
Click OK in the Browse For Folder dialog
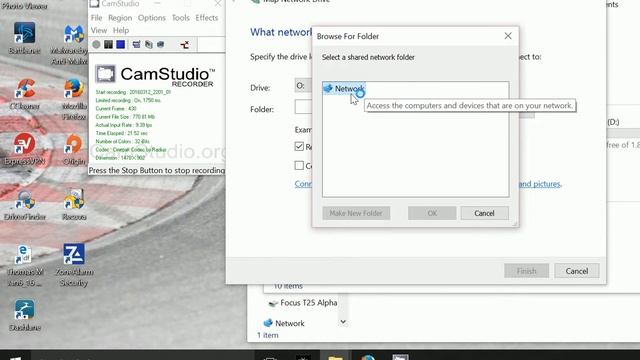432,213
